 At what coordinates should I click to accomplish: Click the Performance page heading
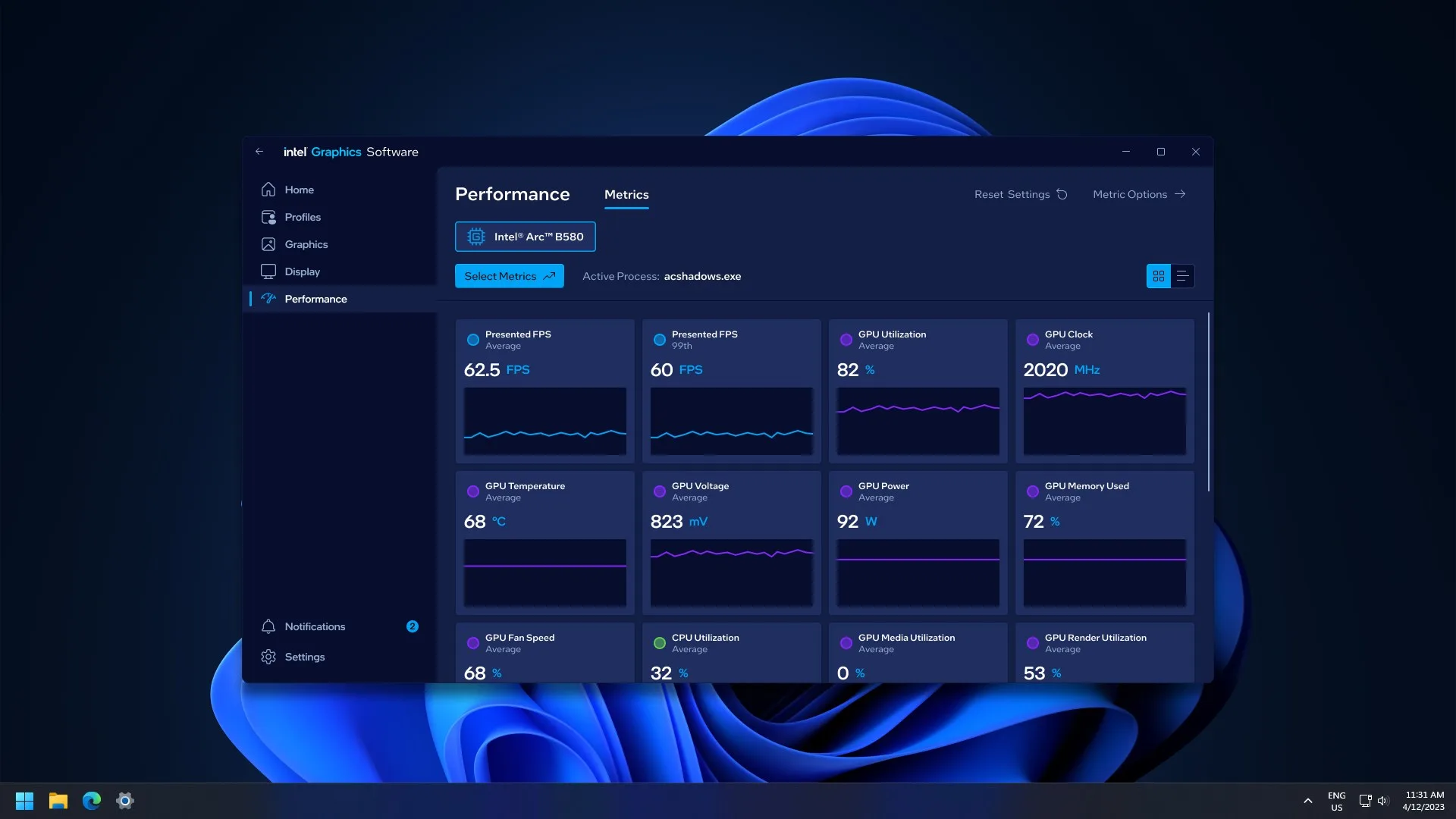(513, 194)
